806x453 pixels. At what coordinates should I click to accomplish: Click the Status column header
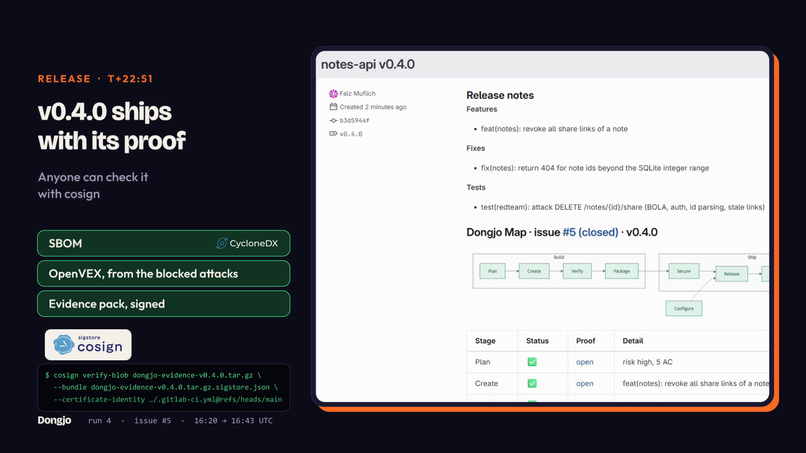[537, 341]
